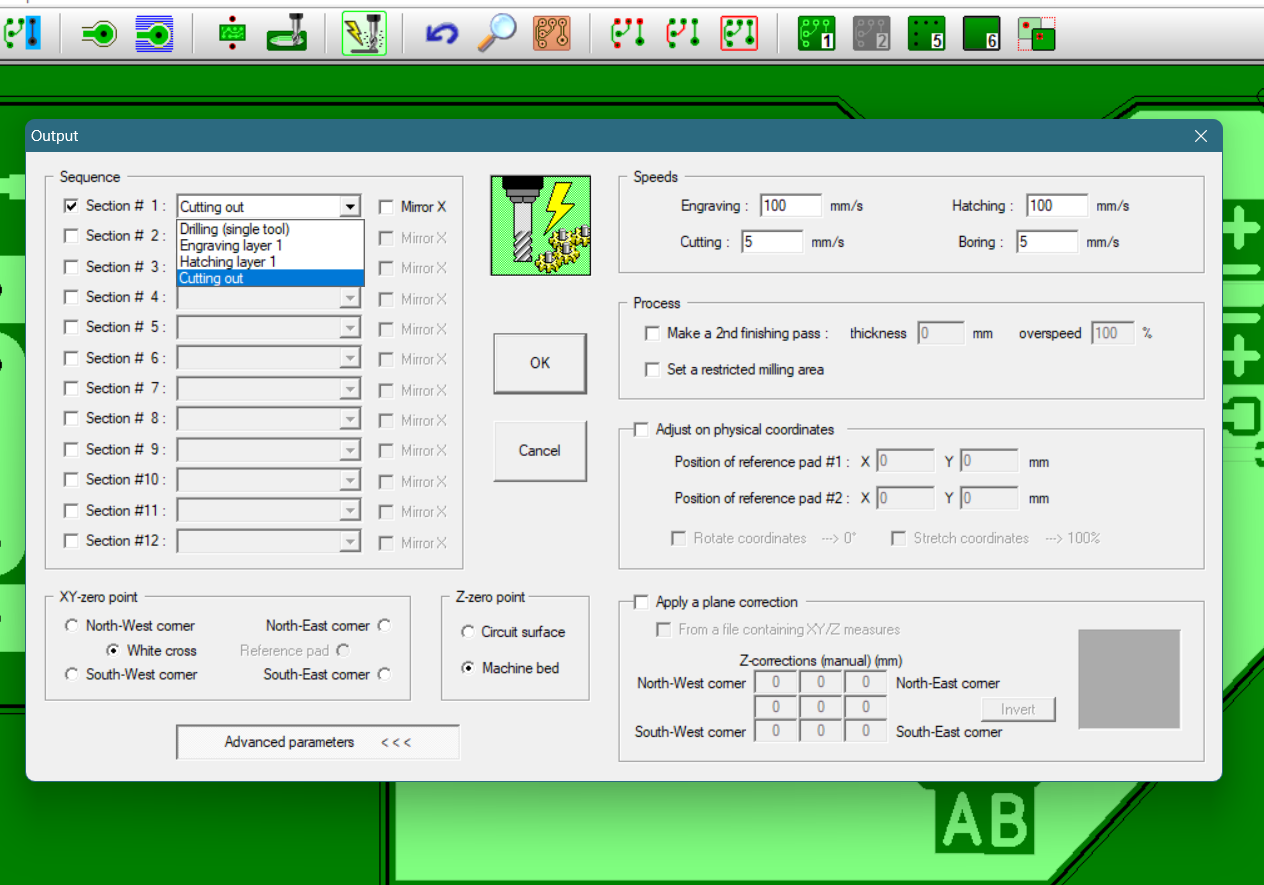The image size is (1264, 885).
Task: Click the milling machine picture in Output dialog
Action: [x=540, y=225]
